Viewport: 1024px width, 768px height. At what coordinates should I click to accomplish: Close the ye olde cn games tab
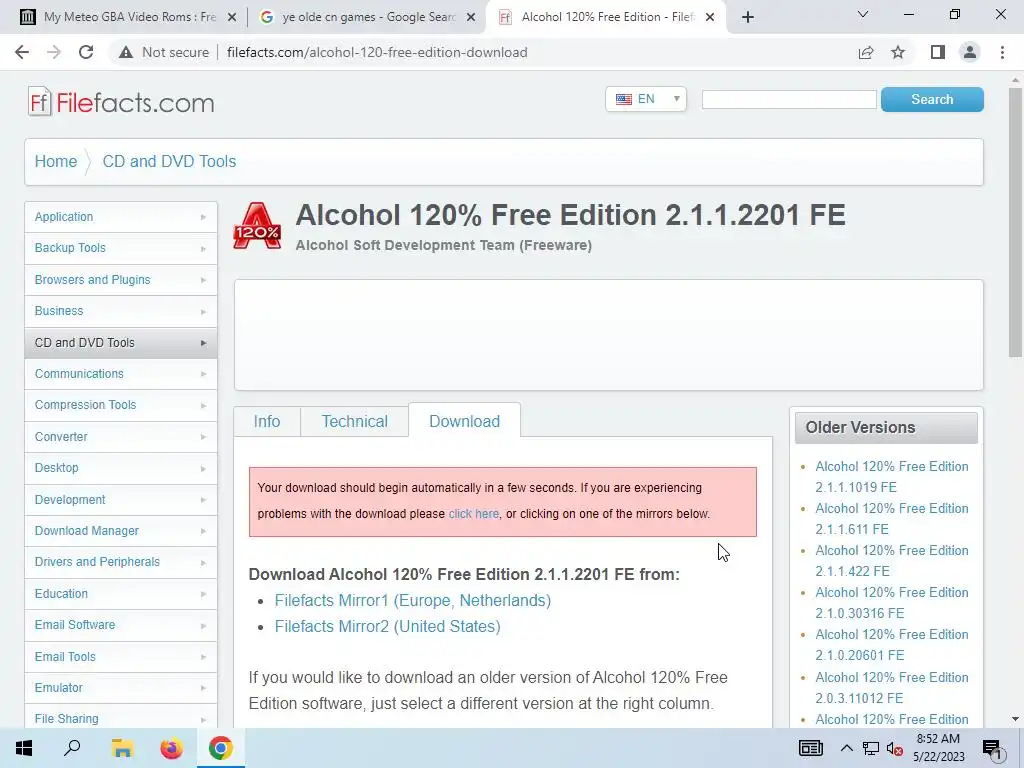coord(471,18)
